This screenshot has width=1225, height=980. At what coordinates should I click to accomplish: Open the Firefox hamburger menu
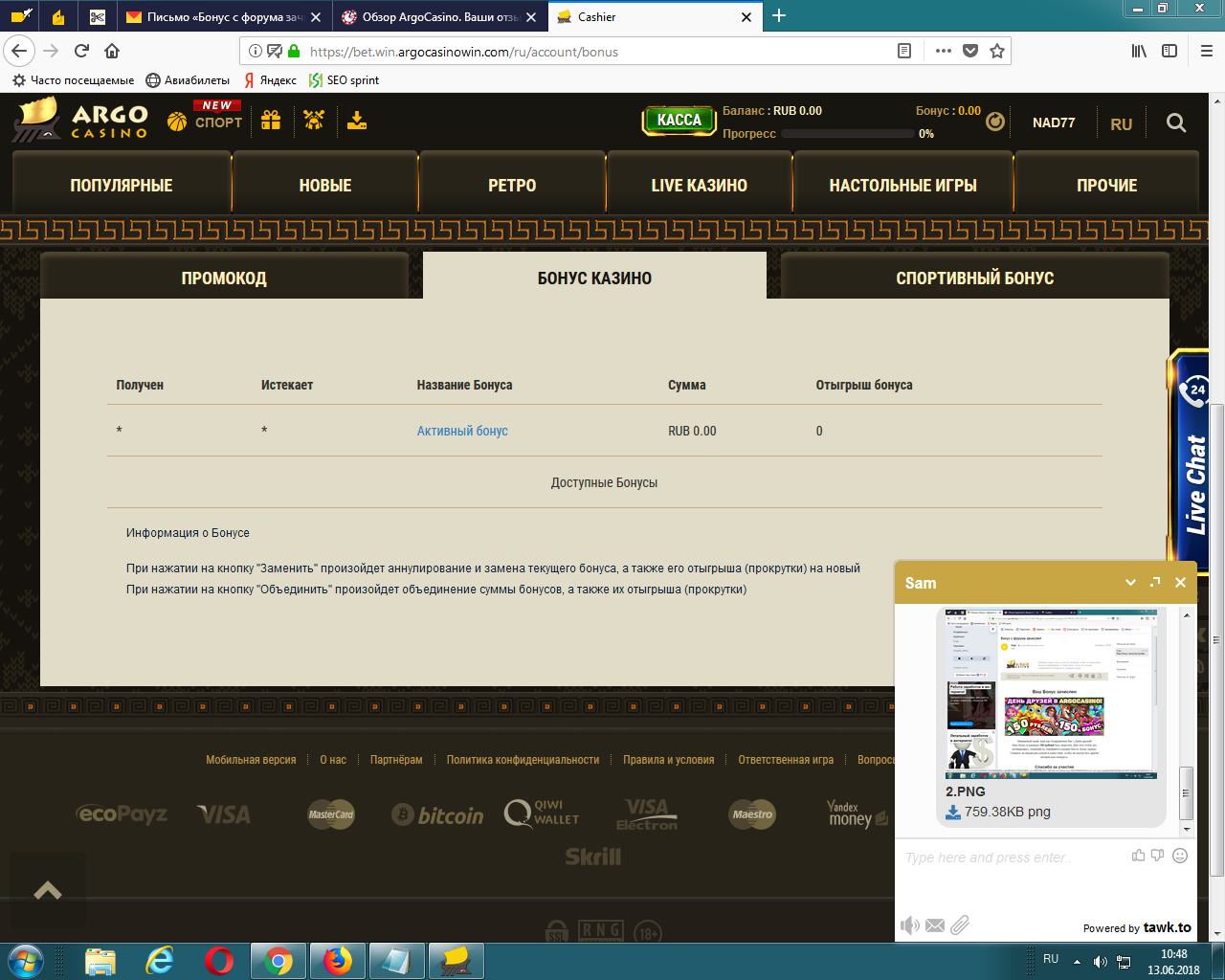[1206, 52]
